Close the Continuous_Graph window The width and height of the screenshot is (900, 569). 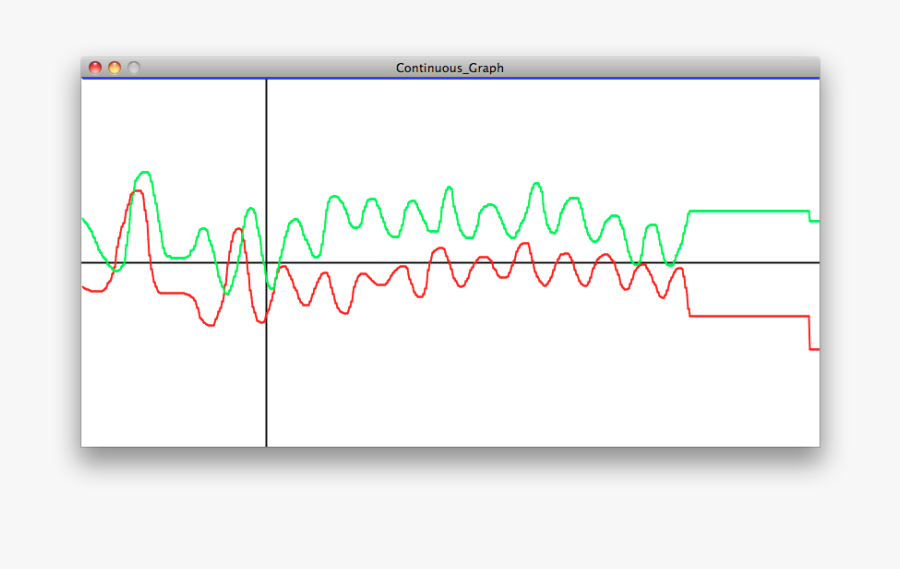[95, 68]
